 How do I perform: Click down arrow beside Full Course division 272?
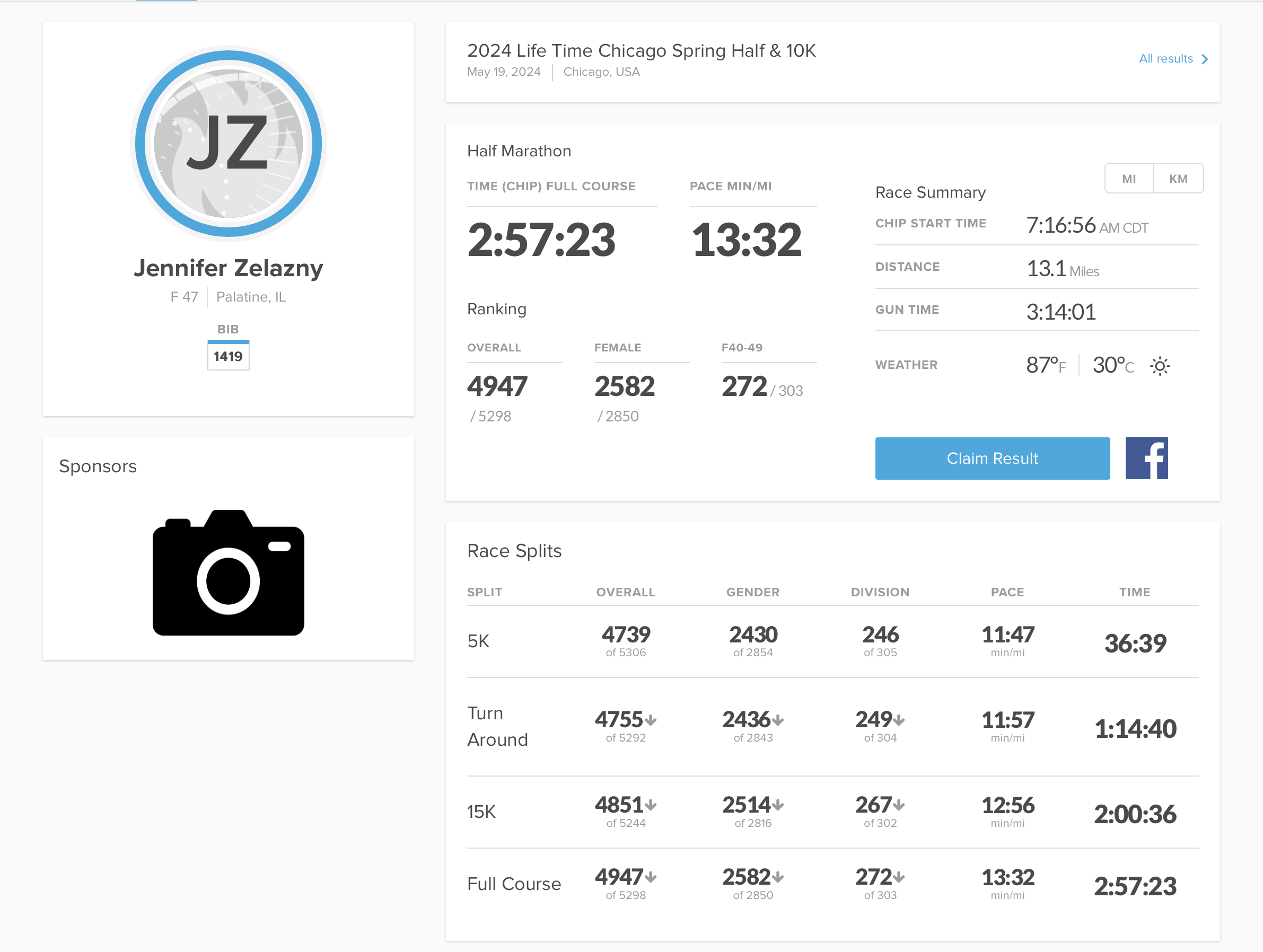pyautogui.click(x=899, y=878)
